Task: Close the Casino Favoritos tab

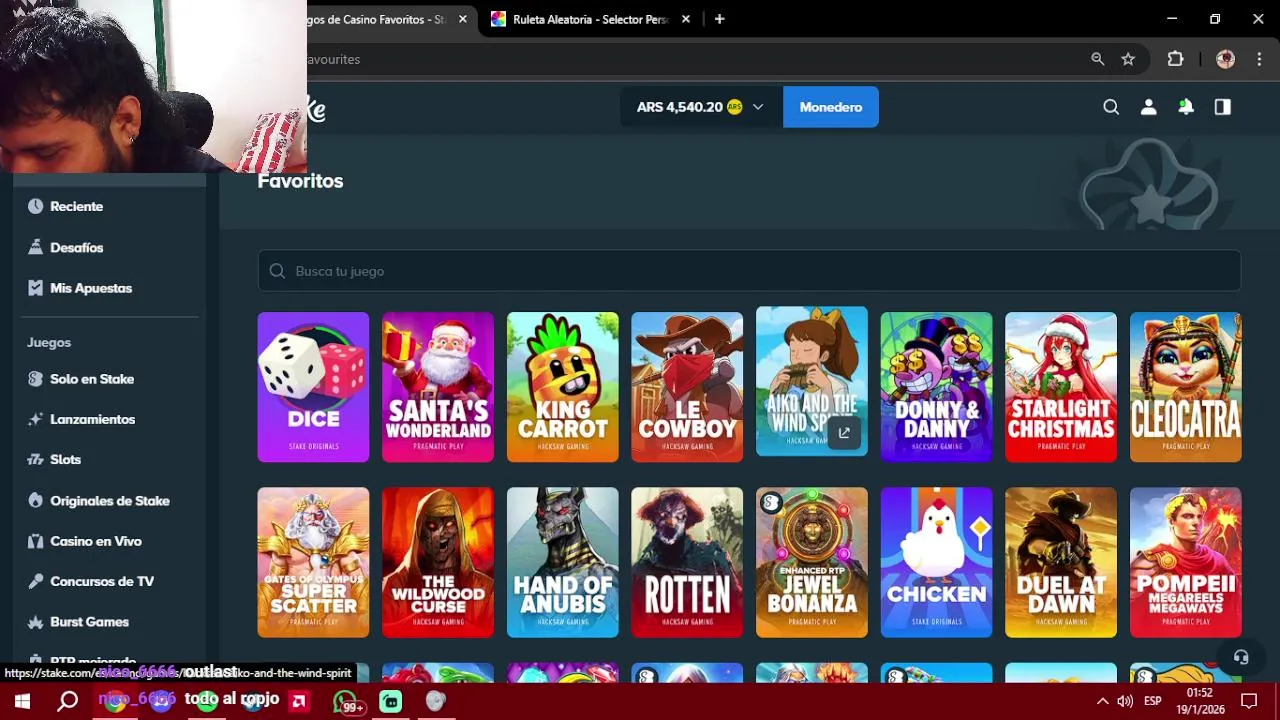Action: point(462,19)
